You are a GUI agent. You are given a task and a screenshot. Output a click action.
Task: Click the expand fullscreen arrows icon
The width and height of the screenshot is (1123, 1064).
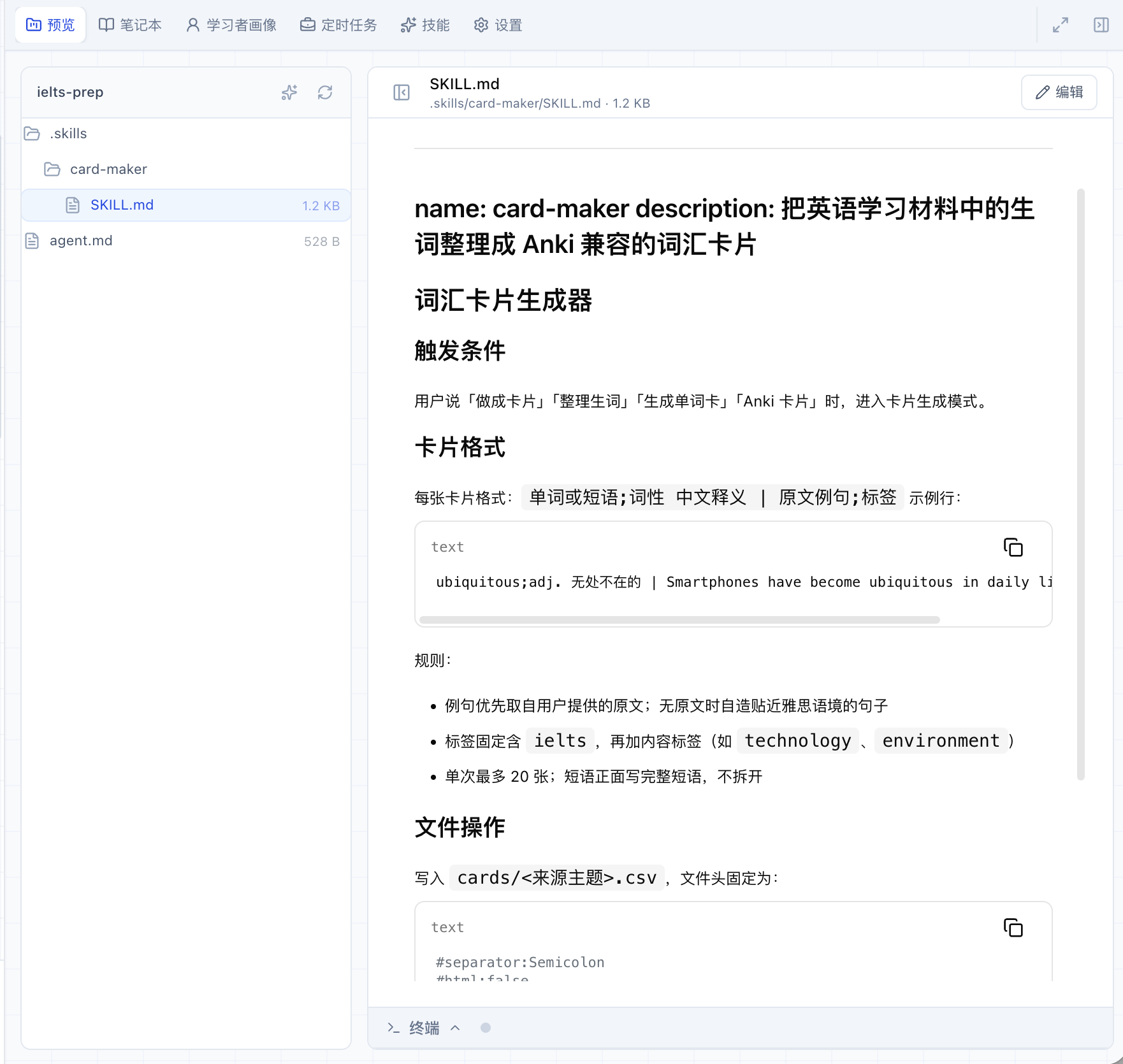[x=1061, y=25]
